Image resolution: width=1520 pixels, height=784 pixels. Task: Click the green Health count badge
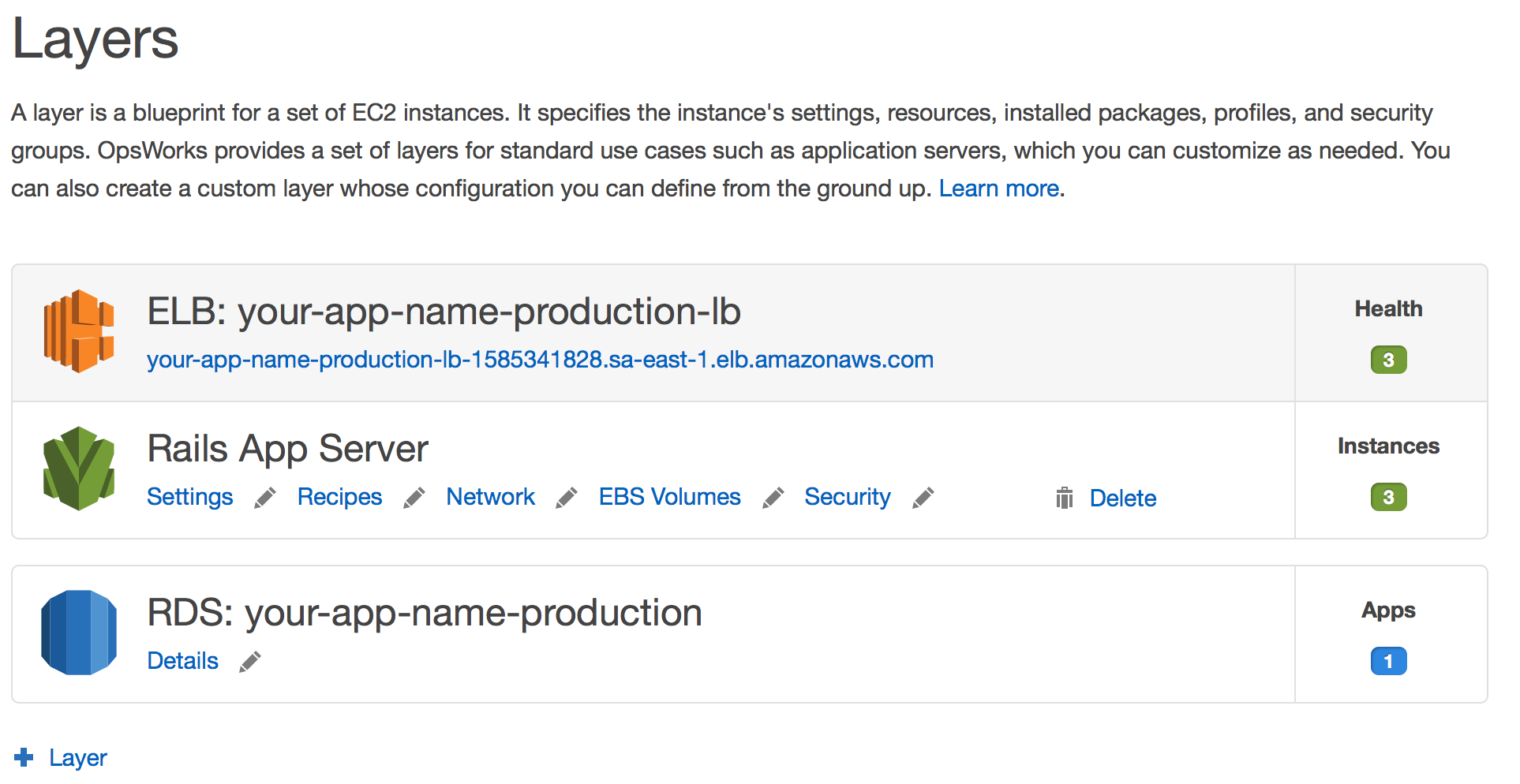(x=1388, y=360)
